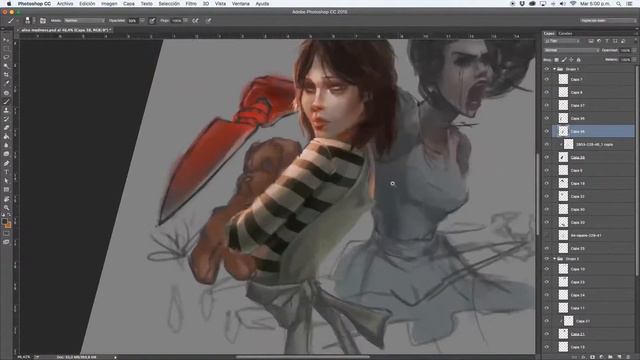Select the Spot Healing Brush tool
Image resolution: width=640 pixels, height=360 pixels.
pyautogui.click(x=6, y=92)
